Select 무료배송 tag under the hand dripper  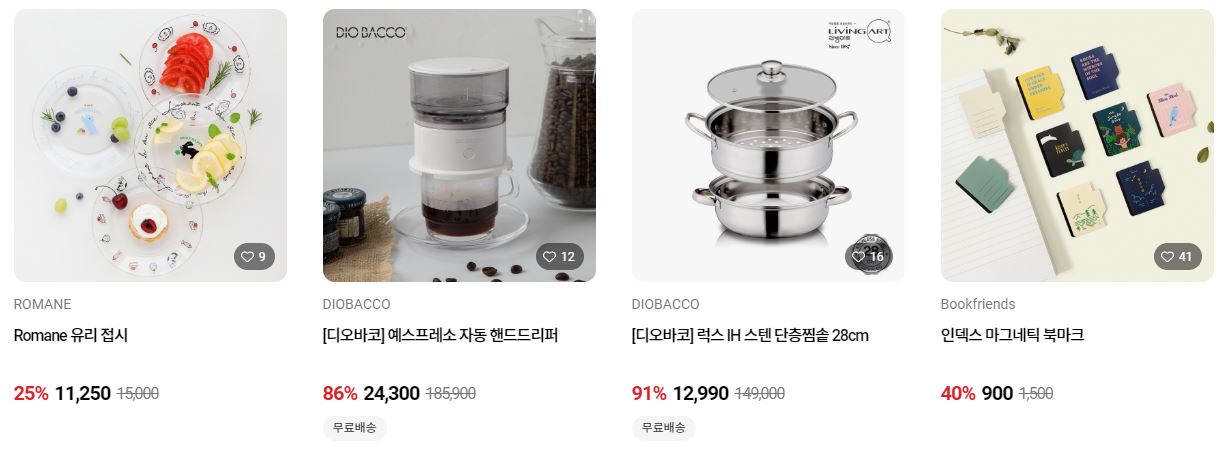[x=355, y=428]
